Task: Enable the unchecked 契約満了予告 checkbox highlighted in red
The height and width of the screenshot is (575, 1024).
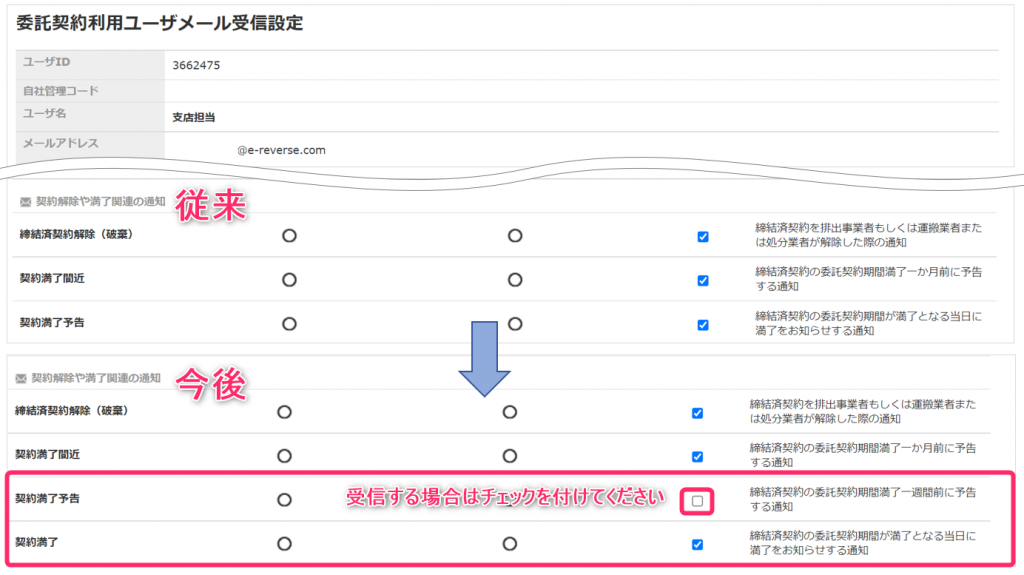Action: (x=697, y=500)
